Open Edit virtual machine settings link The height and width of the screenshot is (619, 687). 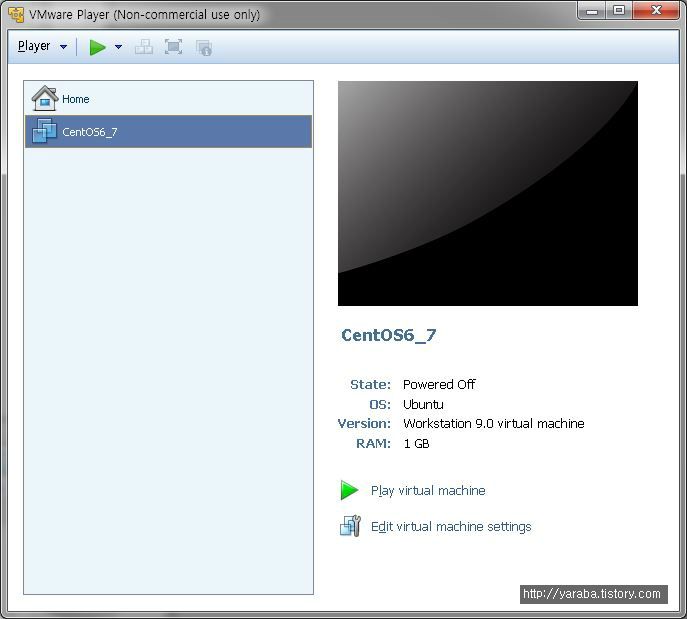click(451, 527)
